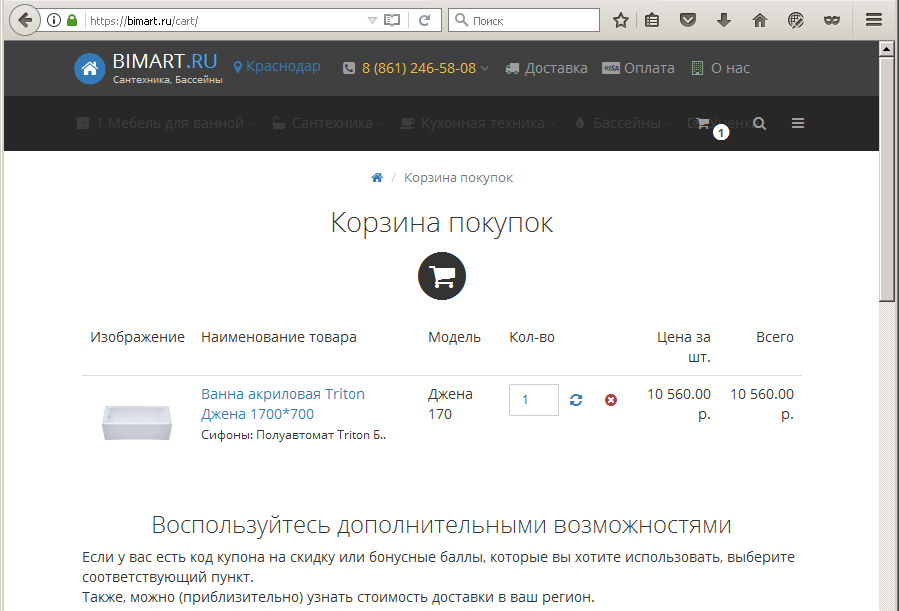
Task: Open site navigation hamburger icon
Action: (798, 123)
